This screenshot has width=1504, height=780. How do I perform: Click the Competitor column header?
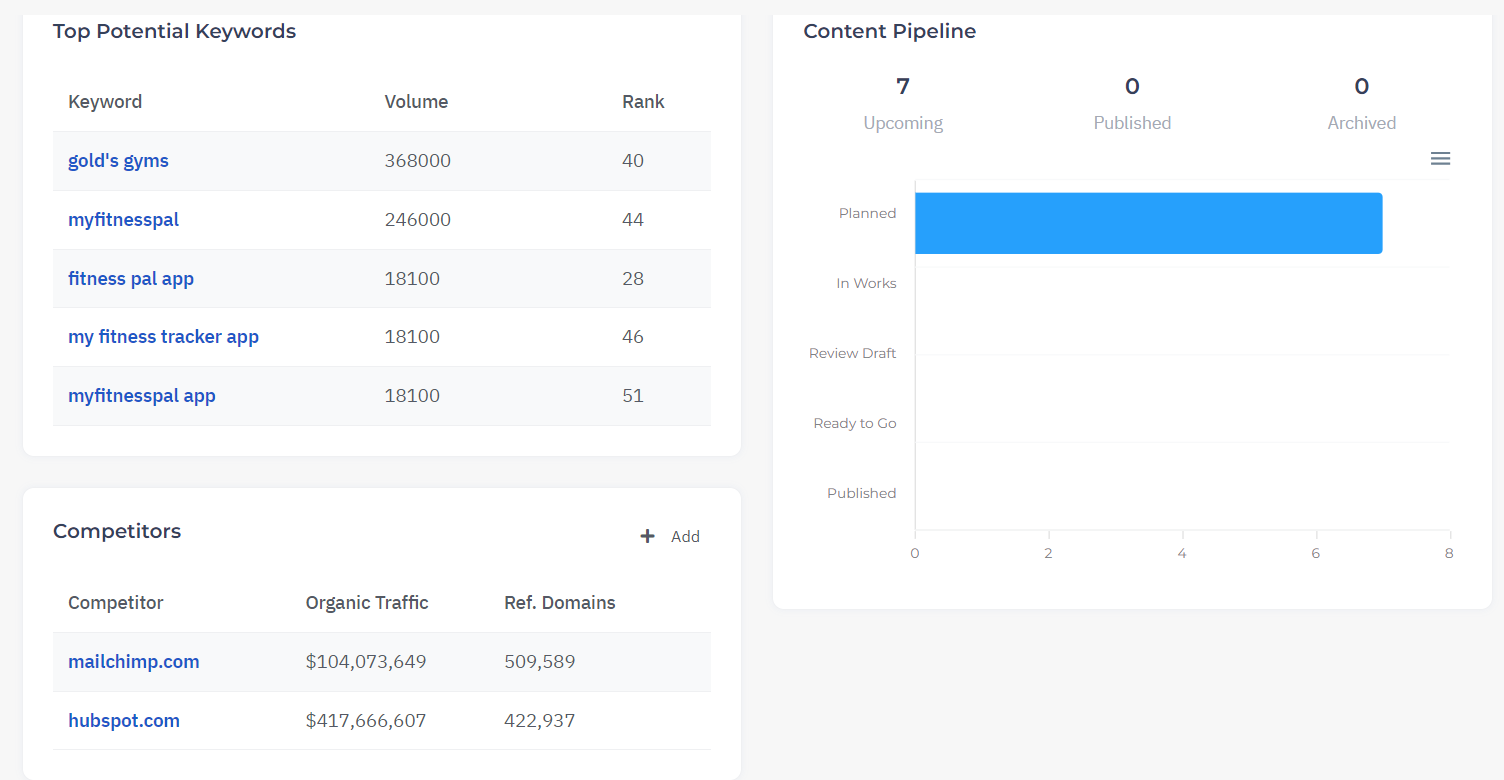116,603
